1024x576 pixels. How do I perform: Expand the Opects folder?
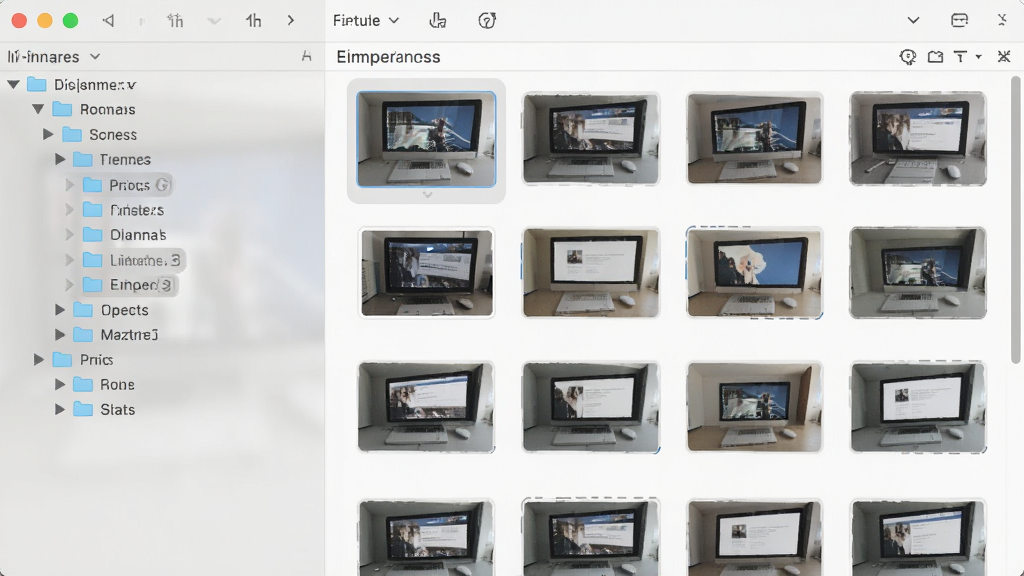tap(60, 310)
